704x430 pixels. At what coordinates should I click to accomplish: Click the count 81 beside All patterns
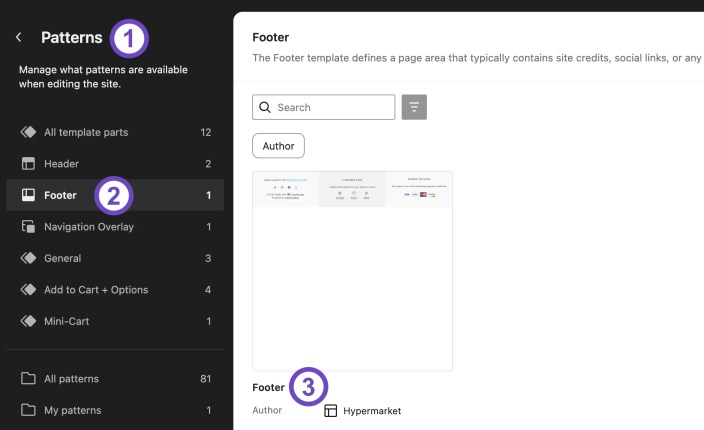pos(206,378)
